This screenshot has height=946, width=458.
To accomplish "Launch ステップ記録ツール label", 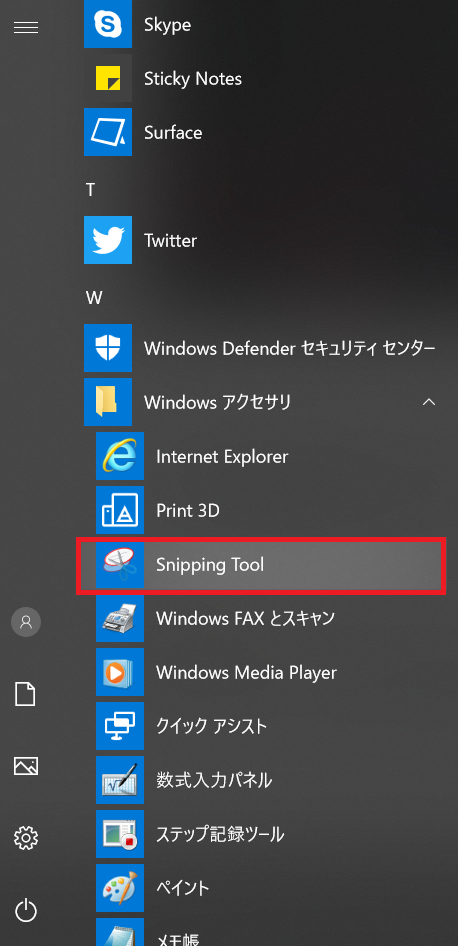I will click(x=220, y=834).
